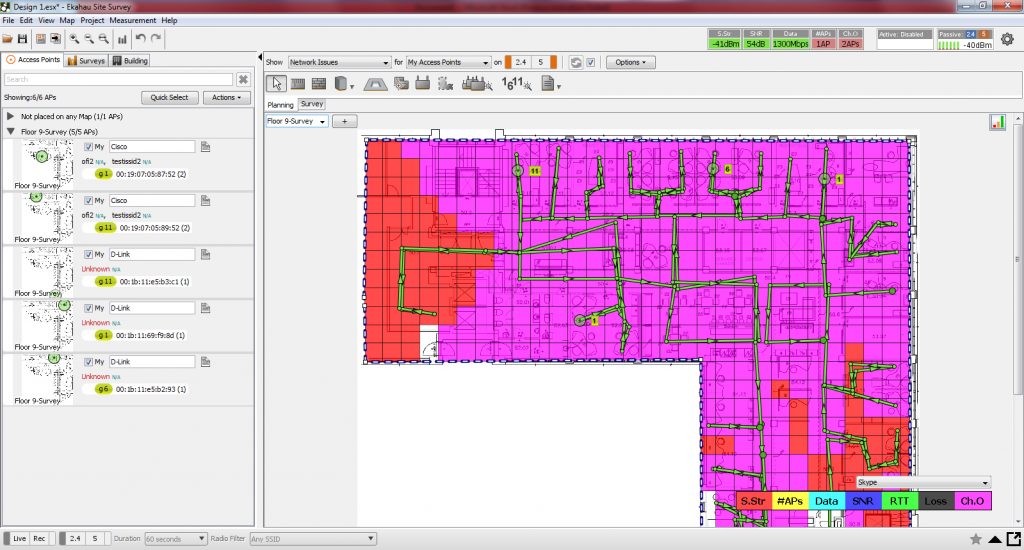The image size is (1024, 550).
Task: Switch to the Surveys tab
Action: coord(87,60)
